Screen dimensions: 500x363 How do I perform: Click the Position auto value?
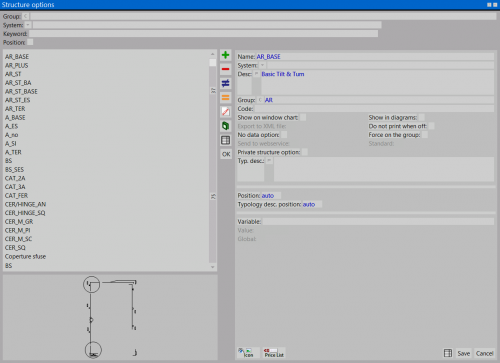pyautogui.click(x=268, y=196)
